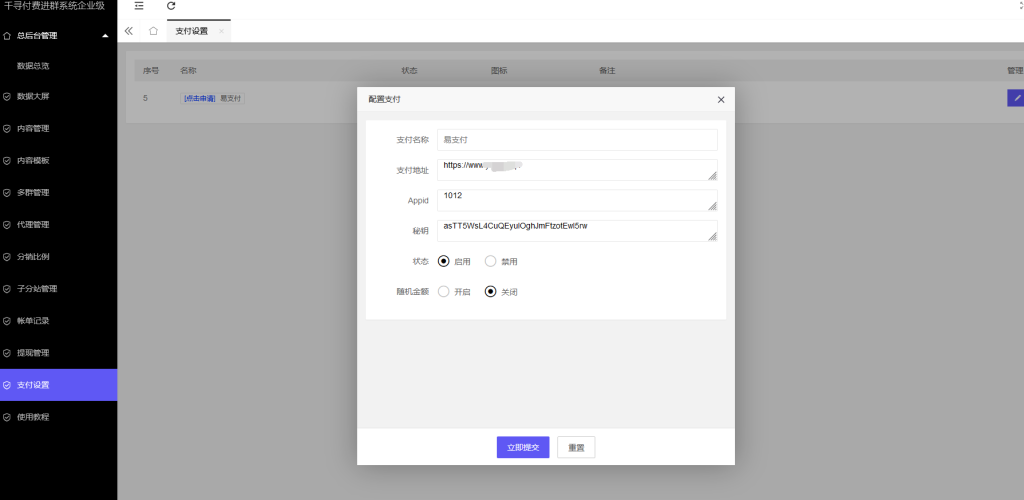Click the sidebar collapse menu icon
The width and height of the screenshot is (1024, 500).
pyautogui.click(x=139, y=6)
